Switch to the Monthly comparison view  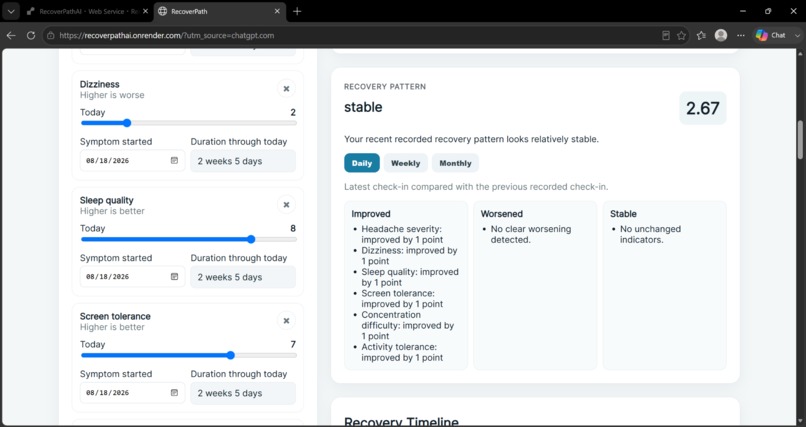455,163
